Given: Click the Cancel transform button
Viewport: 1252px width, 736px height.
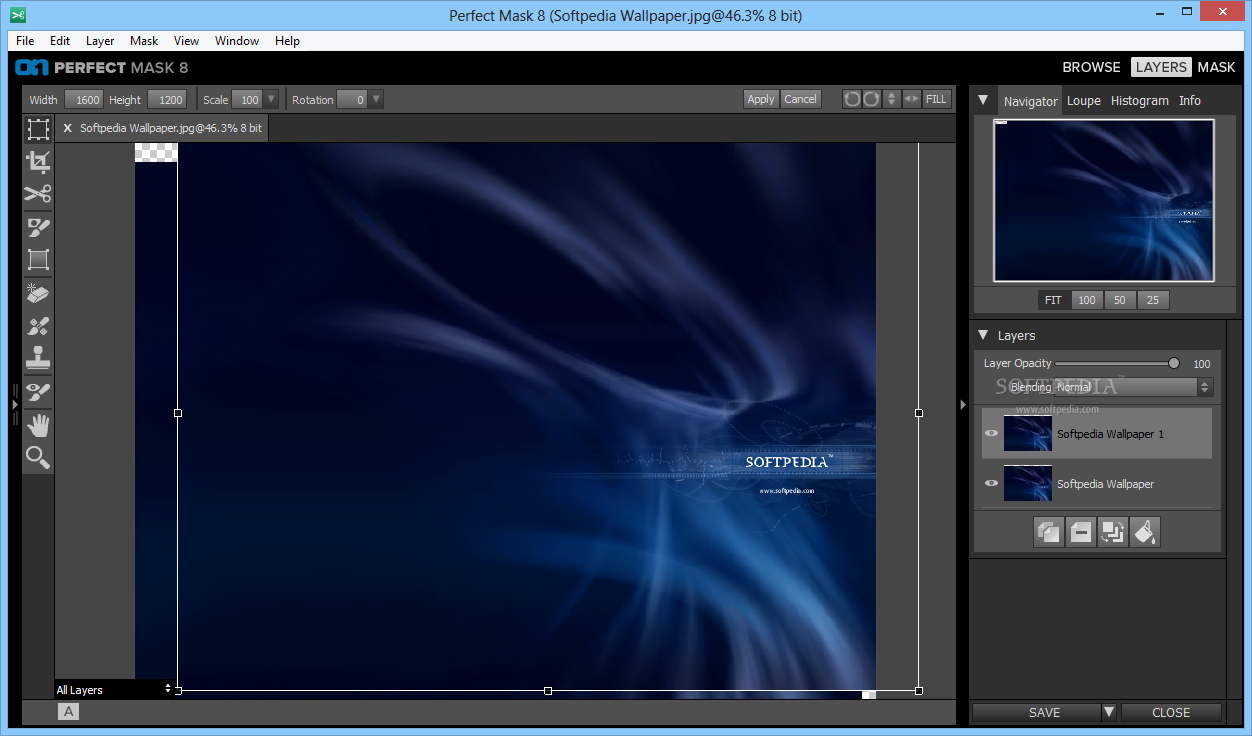Looking at the screenshot, I should coord(800,99).
